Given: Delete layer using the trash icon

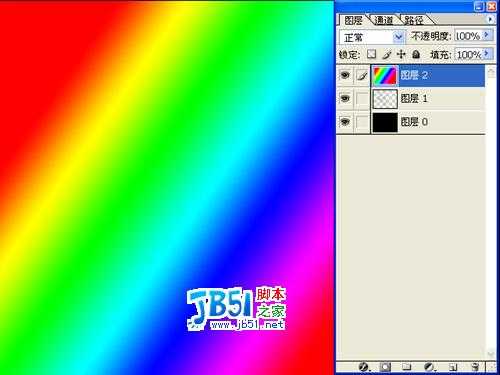Looking at the screenshot, I should click(x=475, y=367).
